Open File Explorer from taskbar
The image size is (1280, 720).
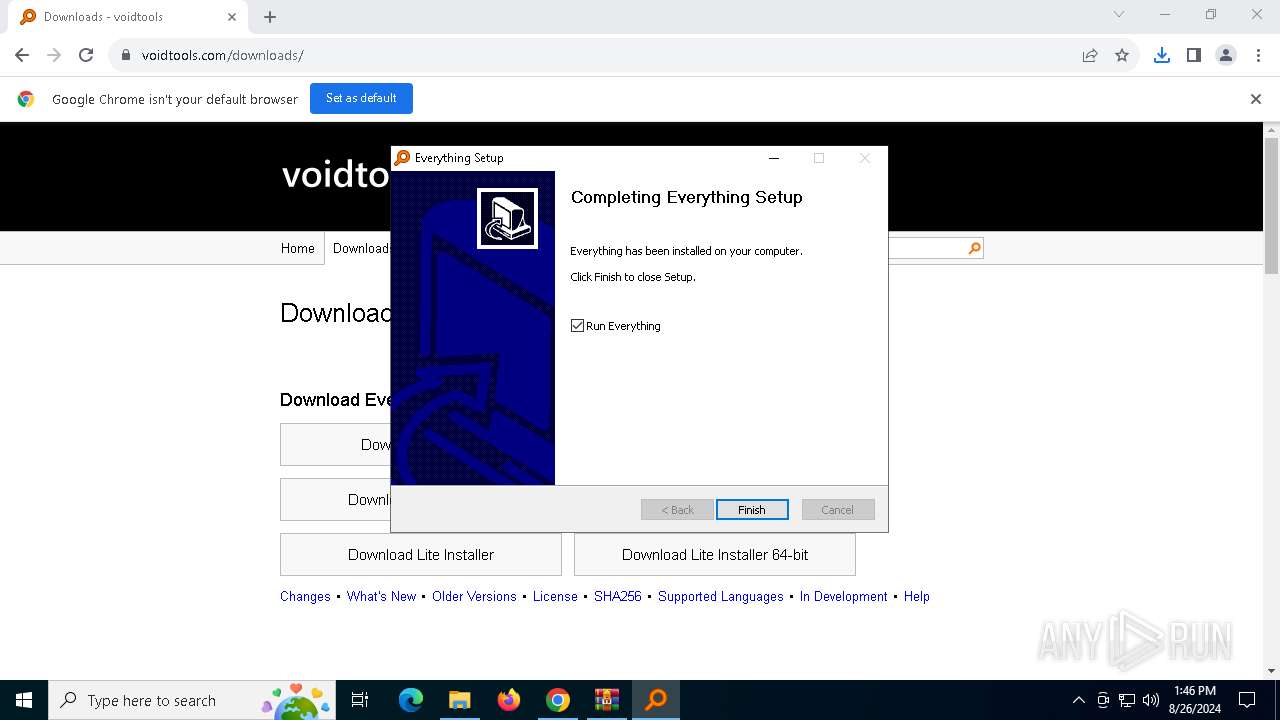point(459,700)
